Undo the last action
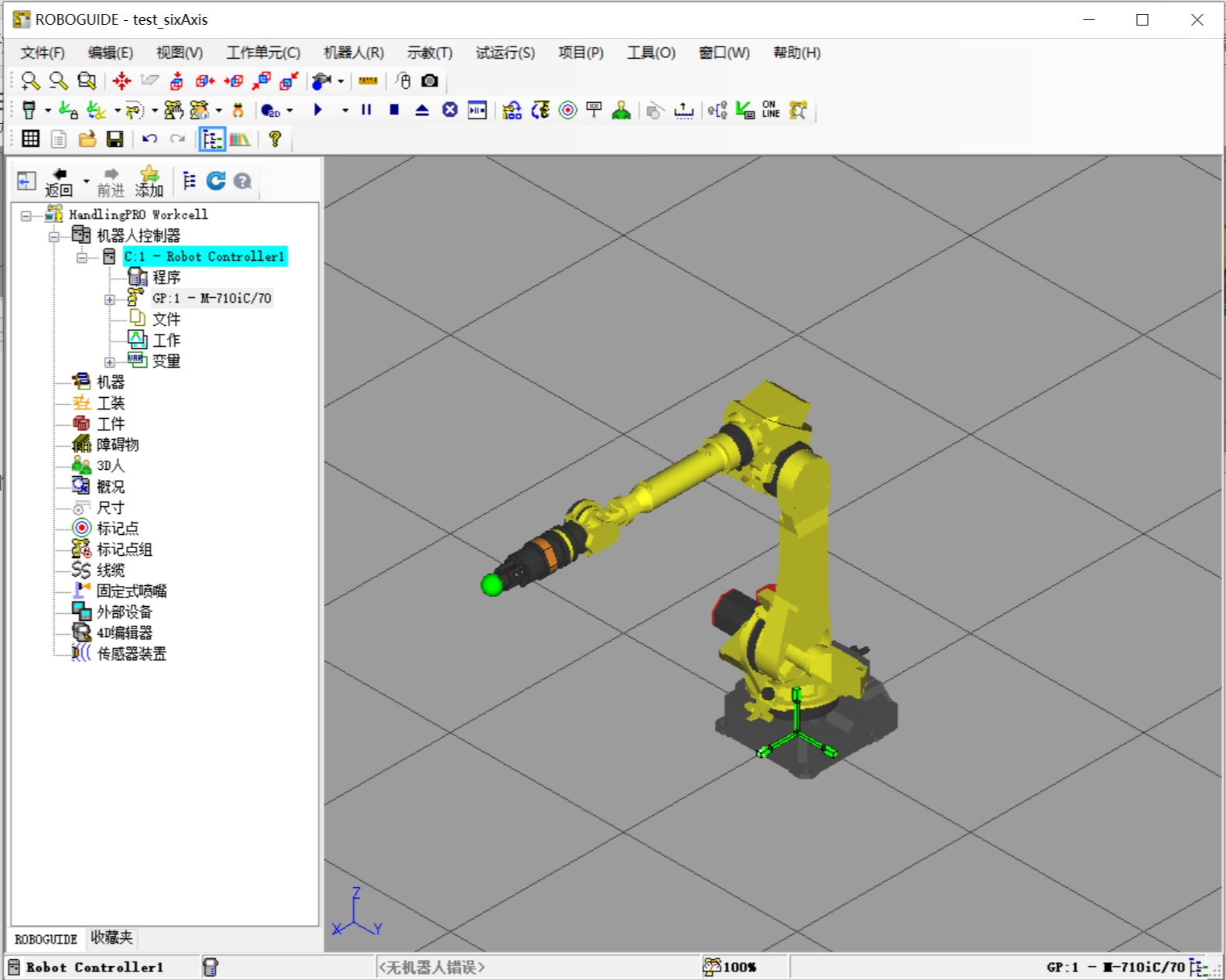This screenshot has height=980, width=1226. click(x=149, y=139)
